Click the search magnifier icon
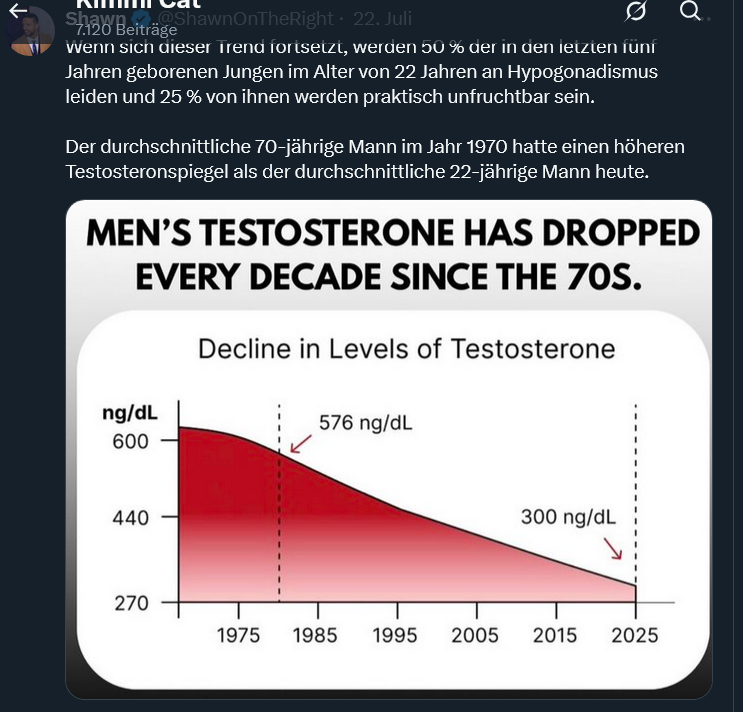Image resolution: width=743 pixels, height=712 pixels. (690, 11)
